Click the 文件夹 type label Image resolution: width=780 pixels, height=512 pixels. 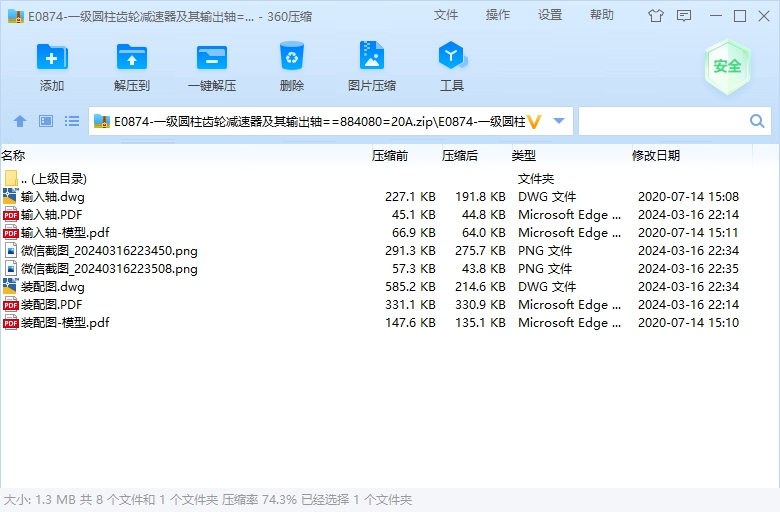[x=536, y=179]
